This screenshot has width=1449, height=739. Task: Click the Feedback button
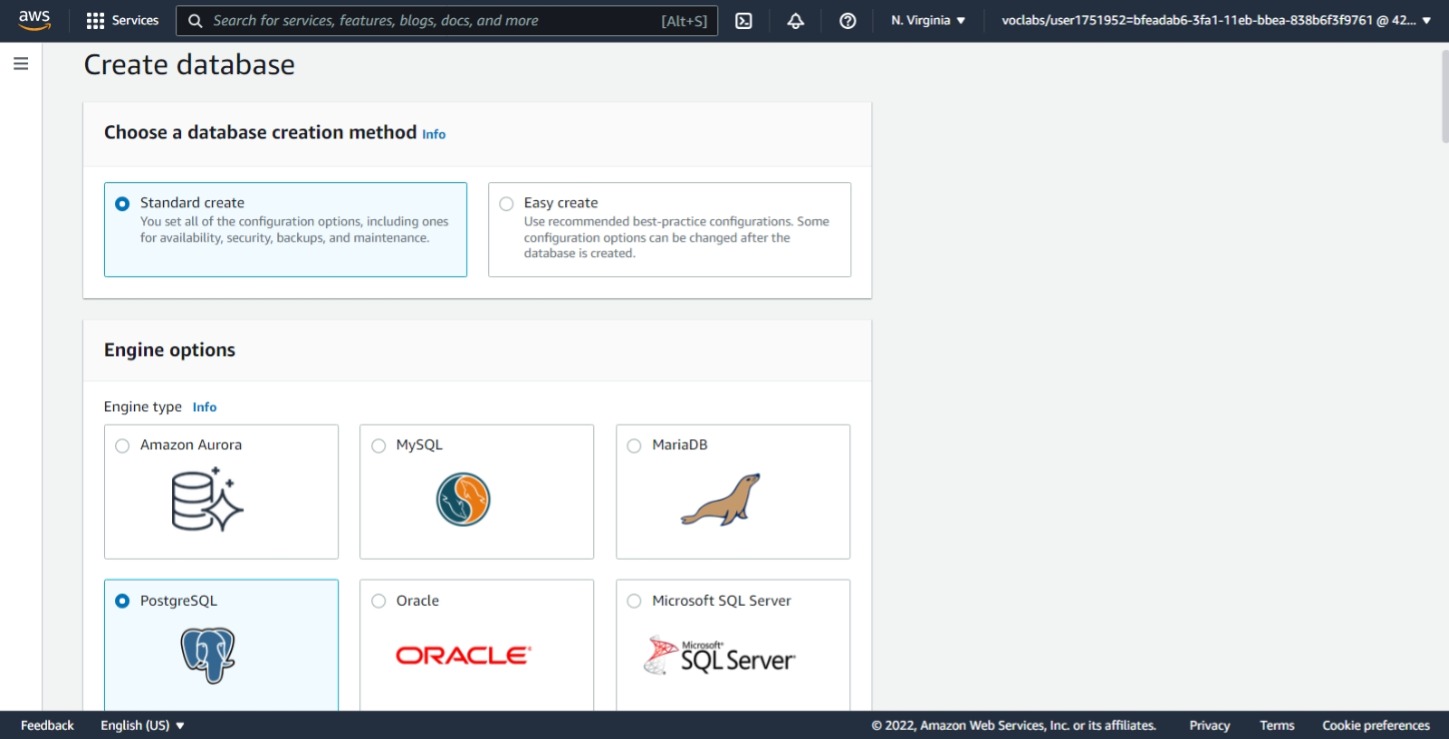point(46,725)
